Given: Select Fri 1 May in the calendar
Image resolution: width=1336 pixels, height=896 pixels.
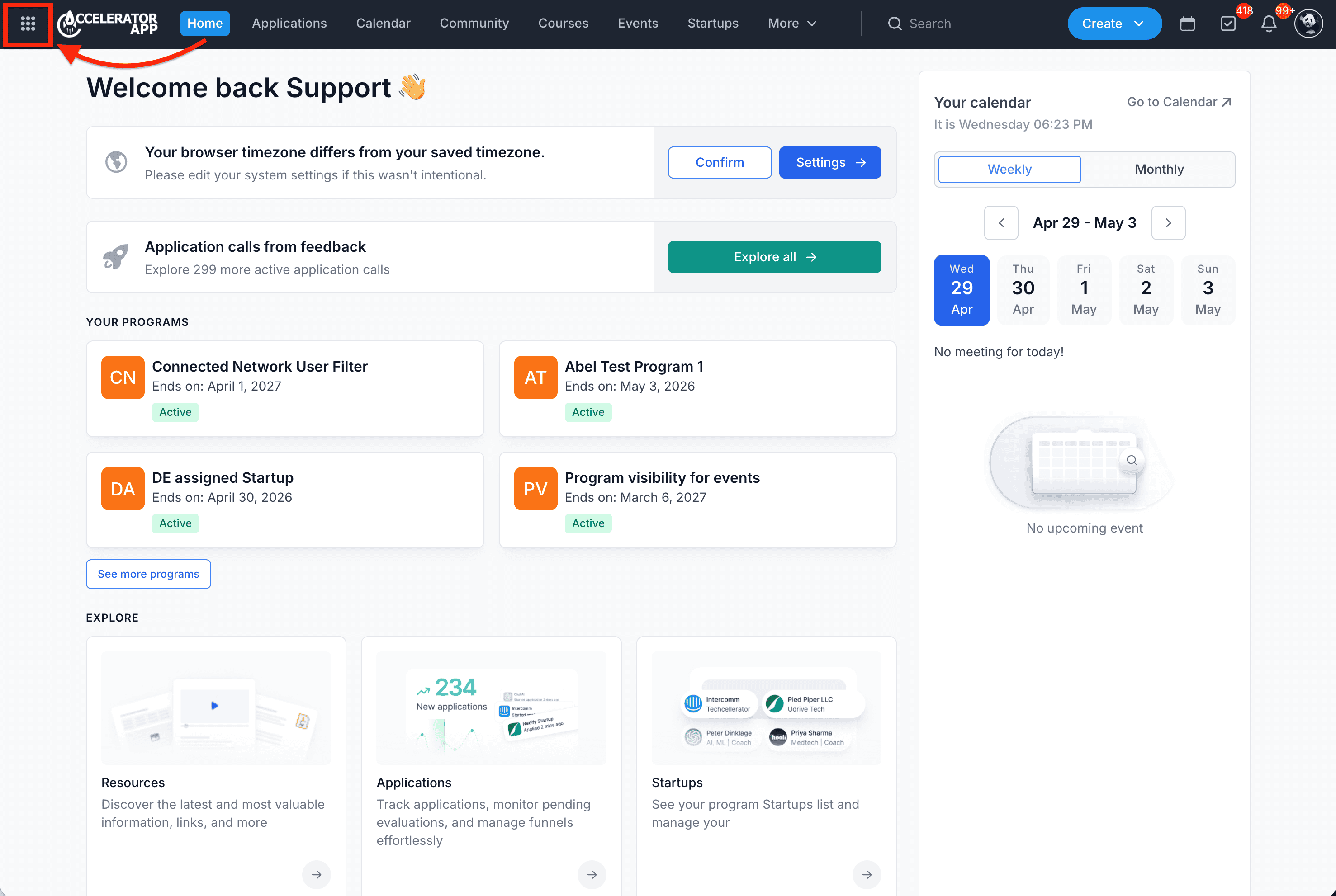Looking at the screenshot, I should tap(1083, 290).
